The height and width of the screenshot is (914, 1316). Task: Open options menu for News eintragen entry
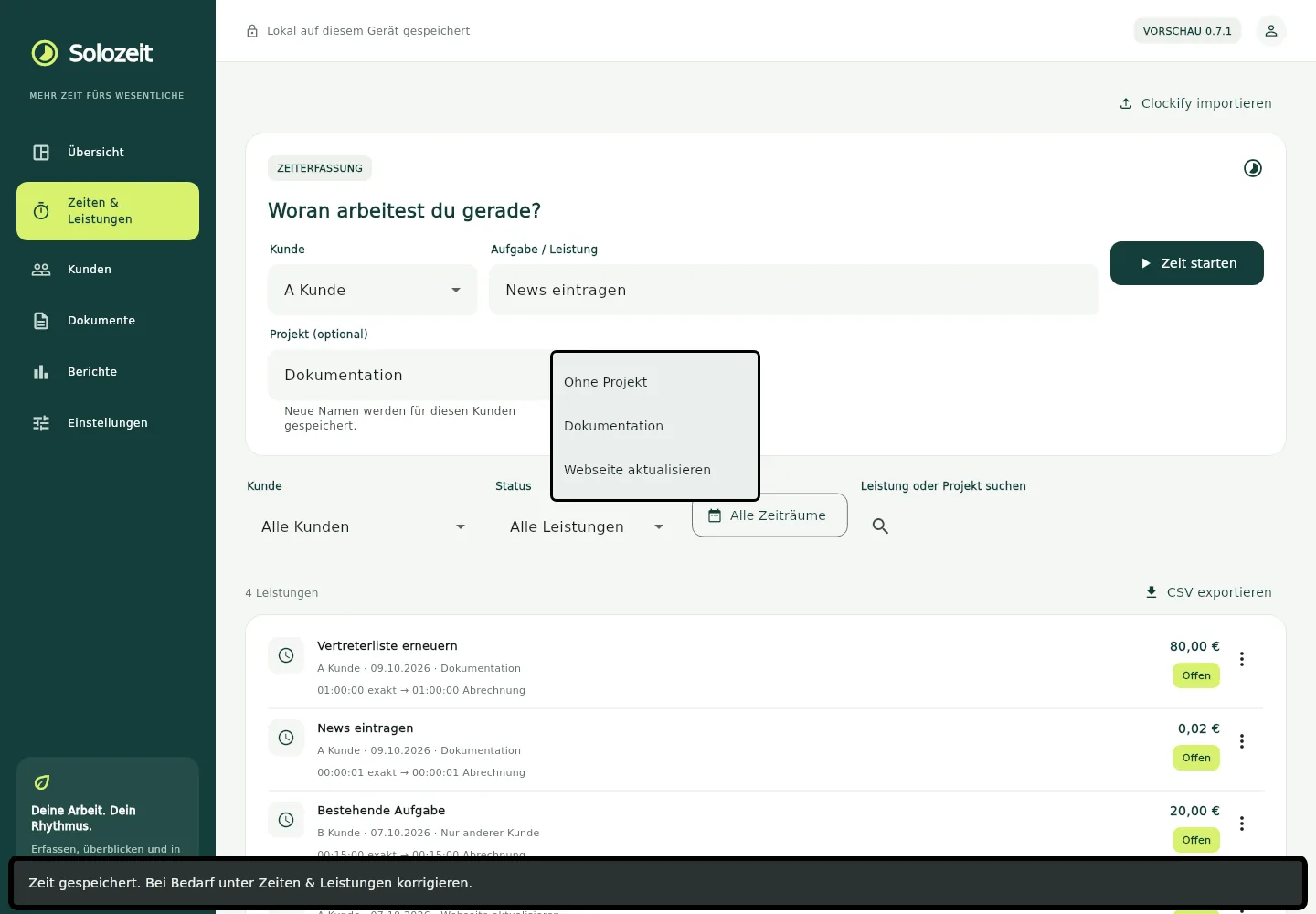(x=1242, y=741)
